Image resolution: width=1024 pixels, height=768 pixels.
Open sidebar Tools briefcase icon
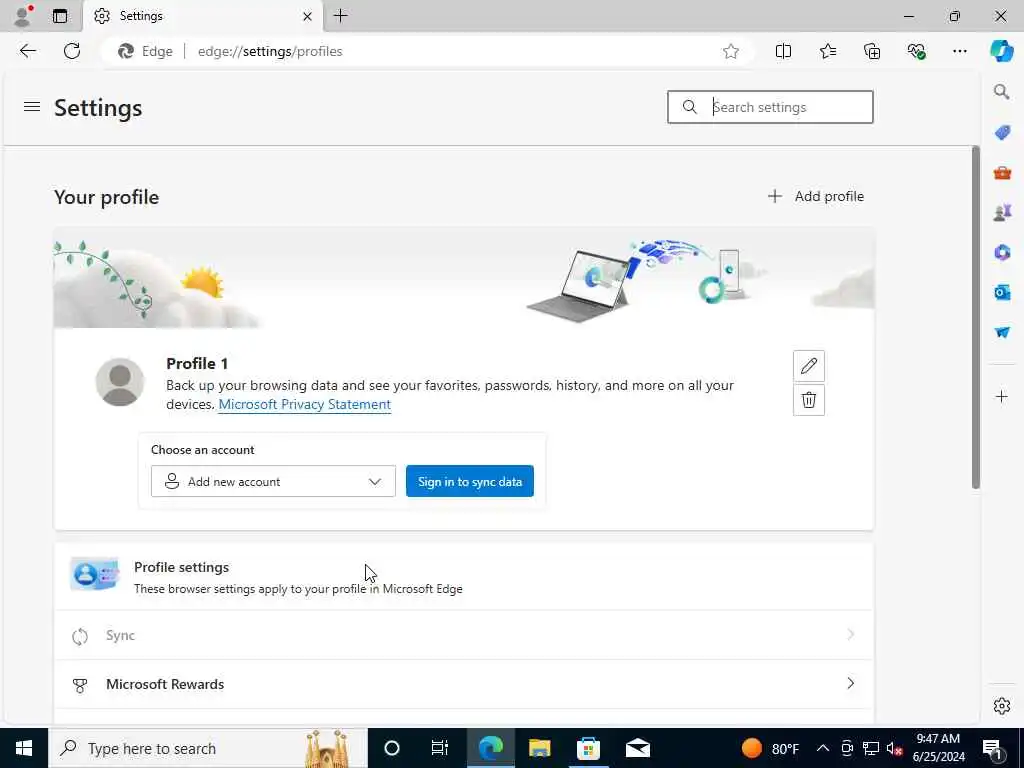[1002, 173]
